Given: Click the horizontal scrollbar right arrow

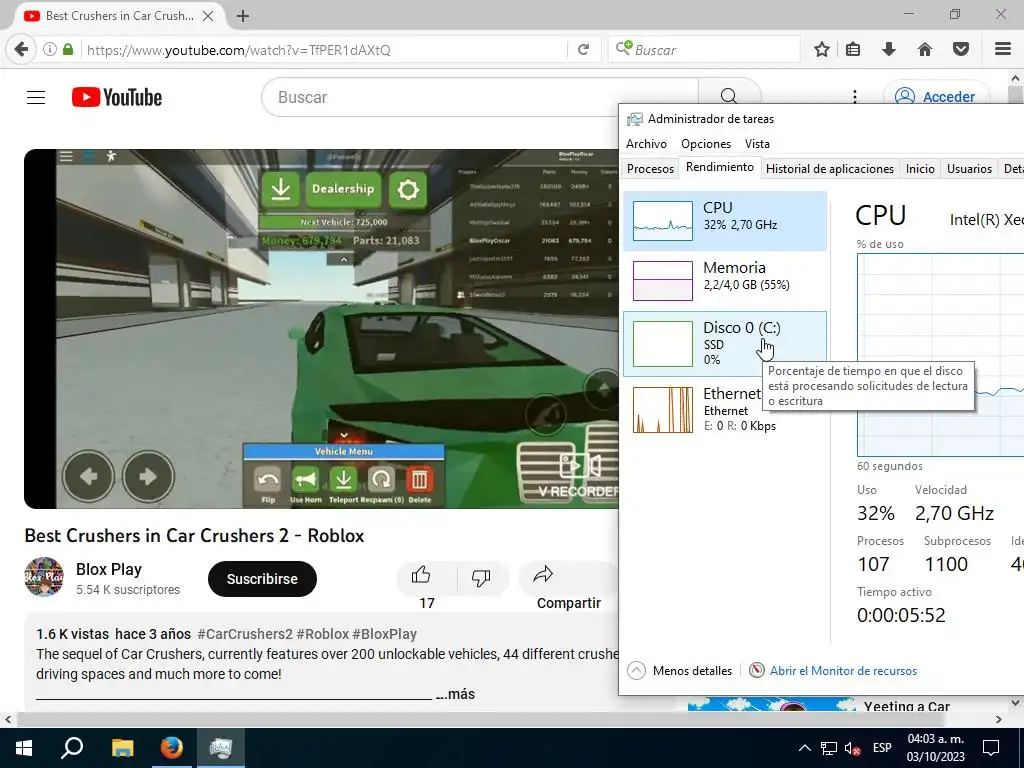Looking at the screenshot, I should (x=999, y=720).
